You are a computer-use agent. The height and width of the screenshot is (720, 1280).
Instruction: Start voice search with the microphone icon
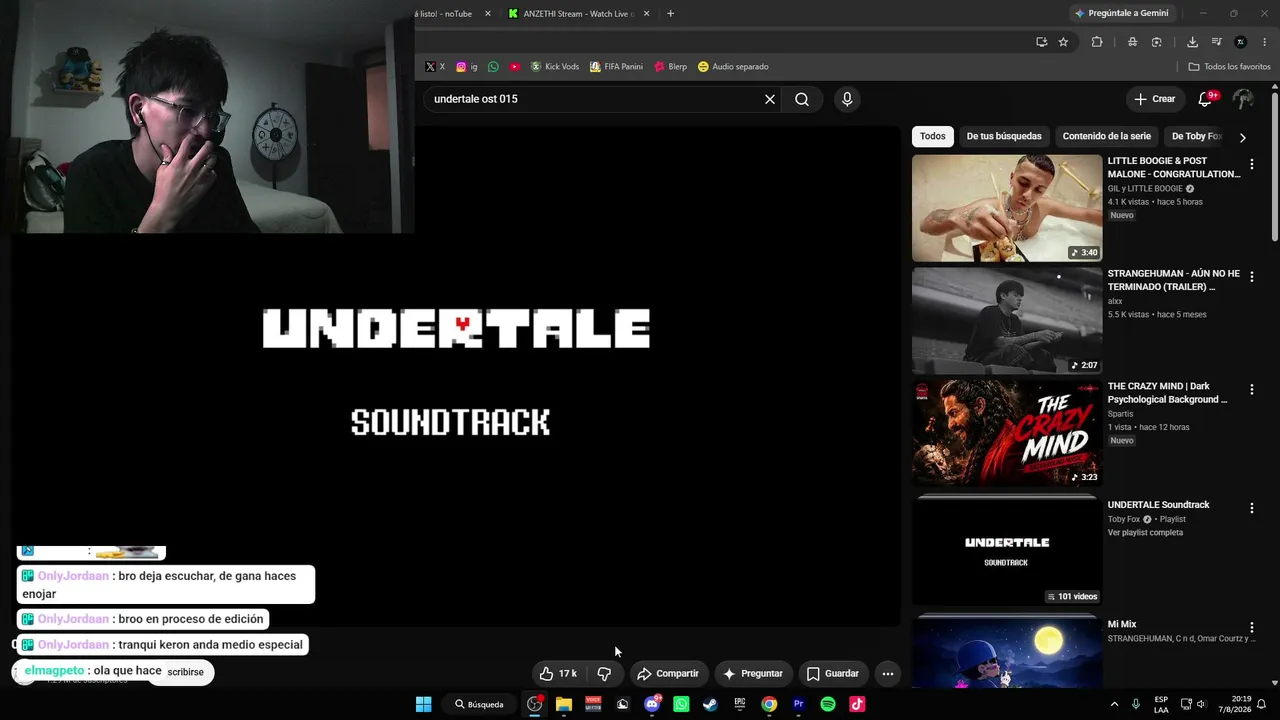pyautogui.click(x=847, y=99)
